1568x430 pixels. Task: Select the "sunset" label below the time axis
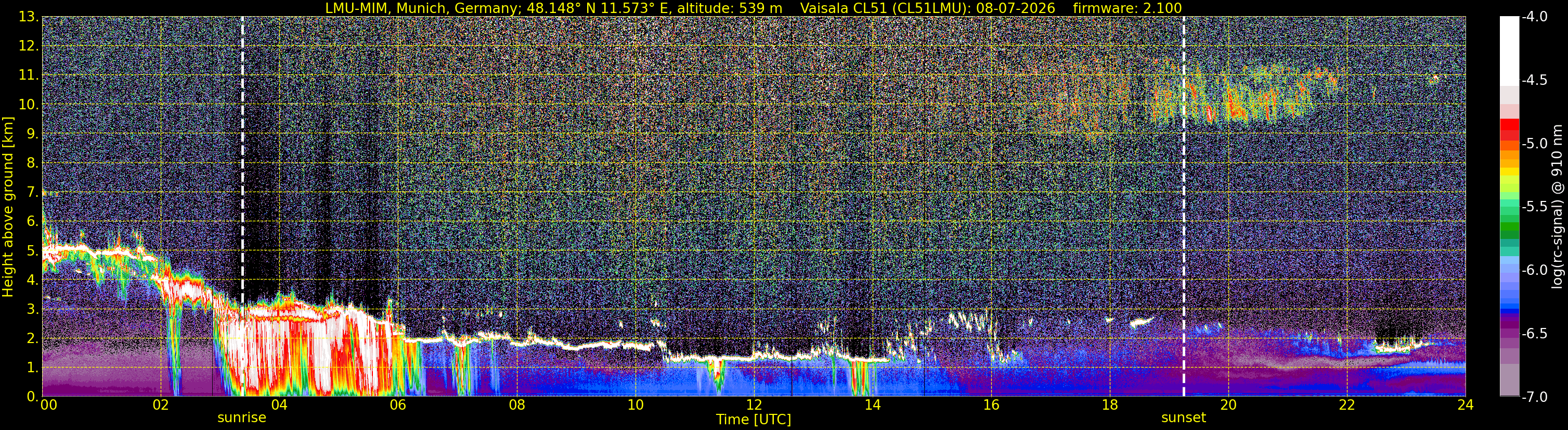tap(1183, 418)
